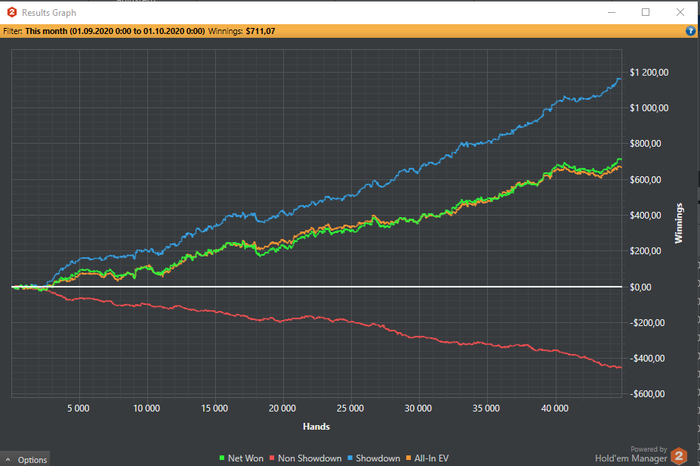Image resolution: width=700 pixels, height=466 pixels.
Task: Click the blue Showdown color swatch
Action: point(350,458)
